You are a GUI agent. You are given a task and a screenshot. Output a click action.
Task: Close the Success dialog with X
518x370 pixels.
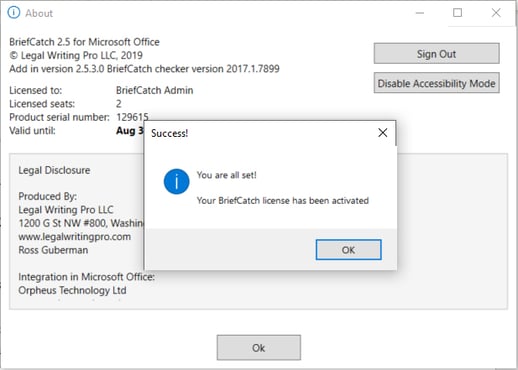point(383,133)
